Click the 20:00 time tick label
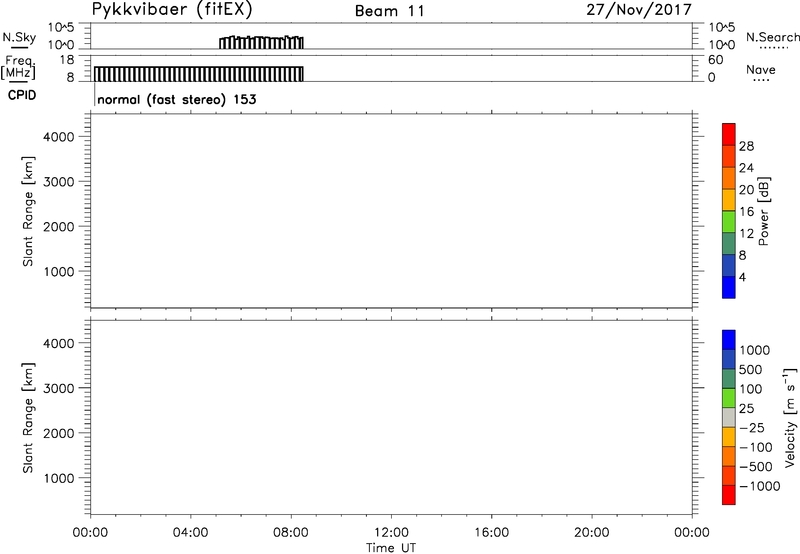 click(592, 533)
